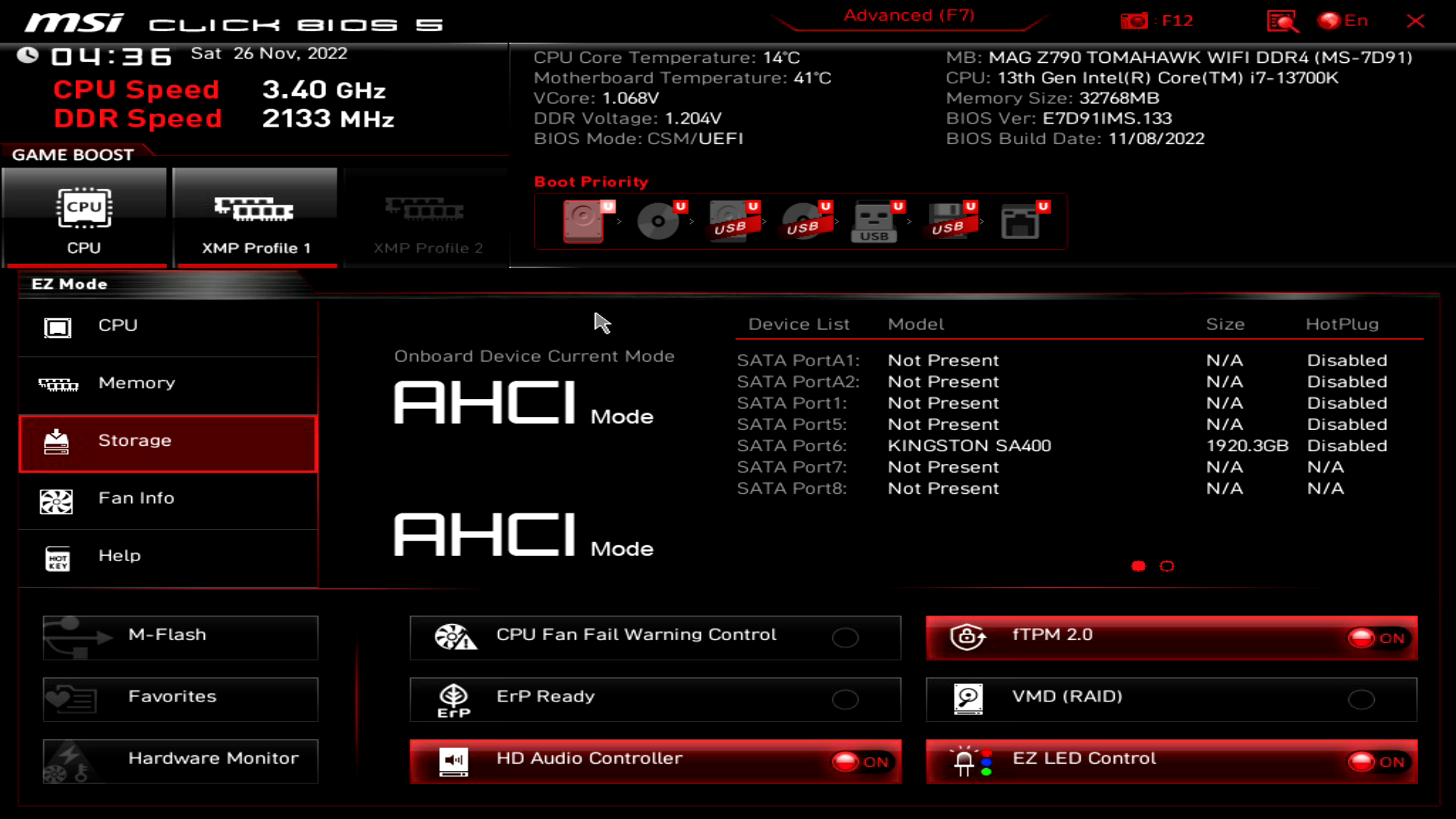Click the BIOS Ver E7D91IMS.133 text
Image resolution: width=1456 pixels, height=819 pixels.
click(x=1059, y=118)
